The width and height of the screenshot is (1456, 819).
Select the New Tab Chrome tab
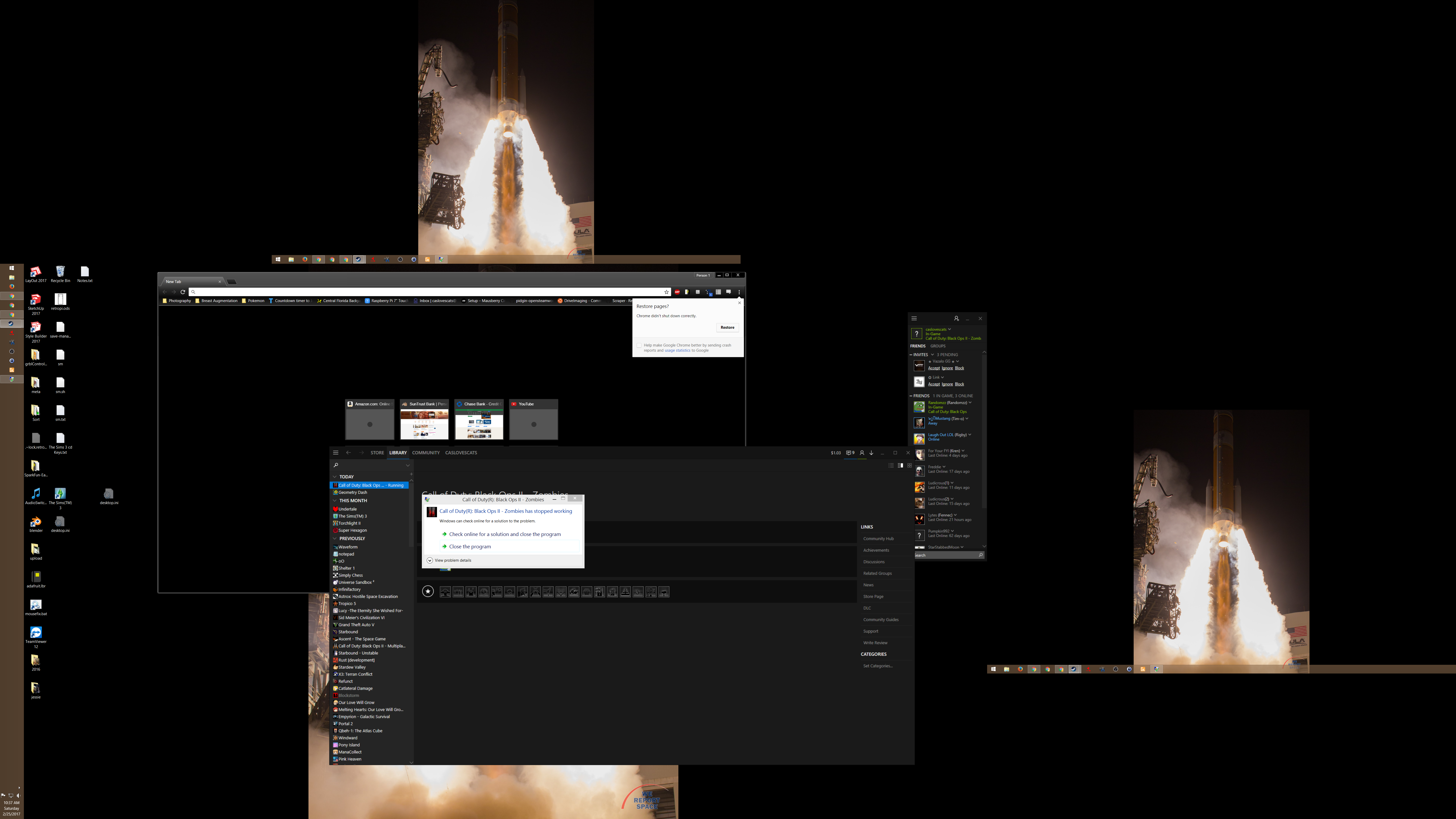point(192,281)
